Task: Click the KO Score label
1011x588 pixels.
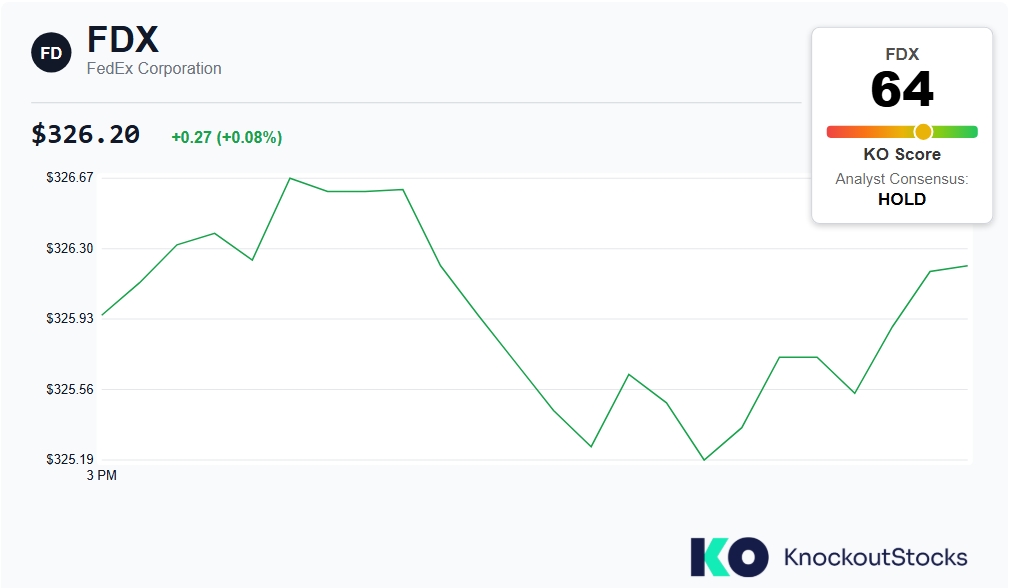Action: (902, 154)
